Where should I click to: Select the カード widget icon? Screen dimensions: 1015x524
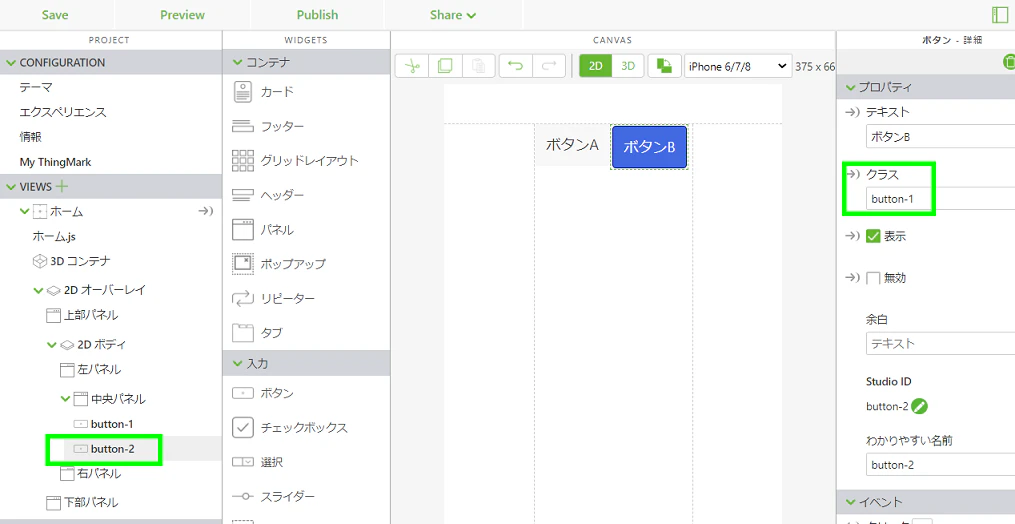point(243,92)
